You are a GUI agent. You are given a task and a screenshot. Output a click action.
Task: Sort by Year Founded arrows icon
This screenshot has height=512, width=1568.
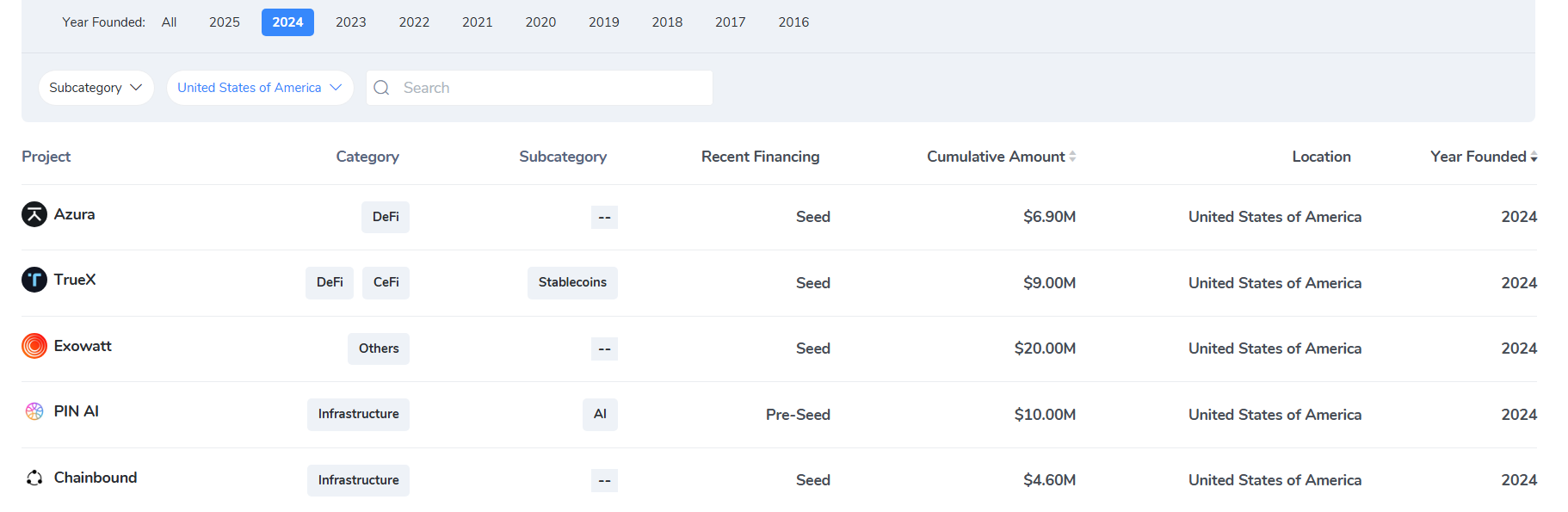1534,157
